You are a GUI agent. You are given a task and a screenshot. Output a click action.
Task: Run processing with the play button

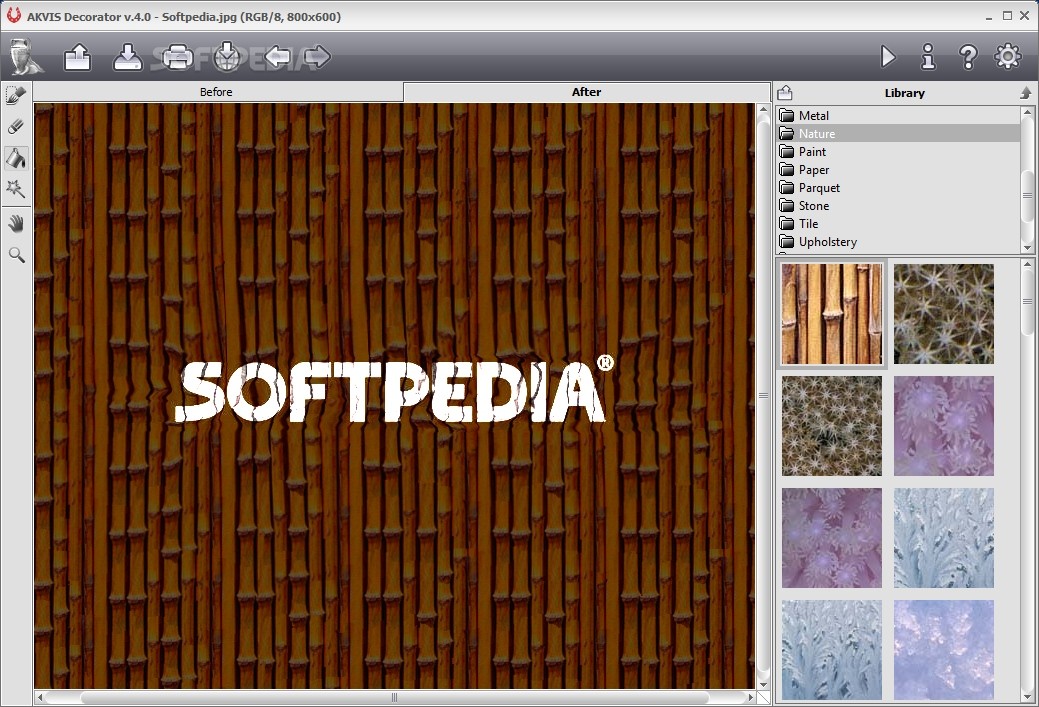888,57
